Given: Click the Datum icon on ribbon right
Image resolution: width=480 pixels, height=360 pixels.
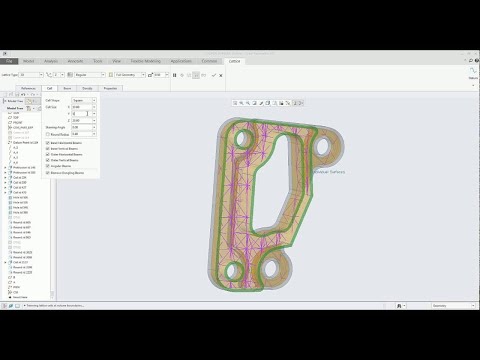Looking at the screenshot, I should 473,73.
